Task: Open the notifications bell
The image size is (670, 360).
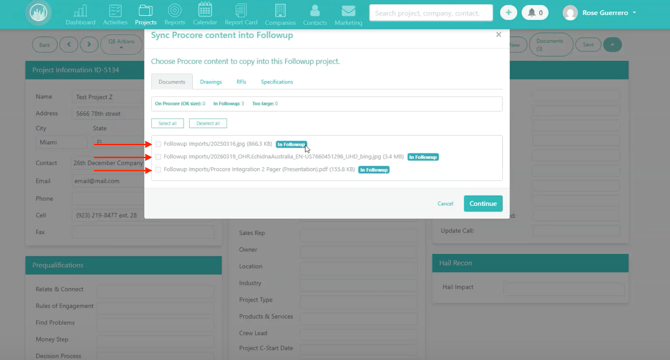Action: (x=535, y=13)
